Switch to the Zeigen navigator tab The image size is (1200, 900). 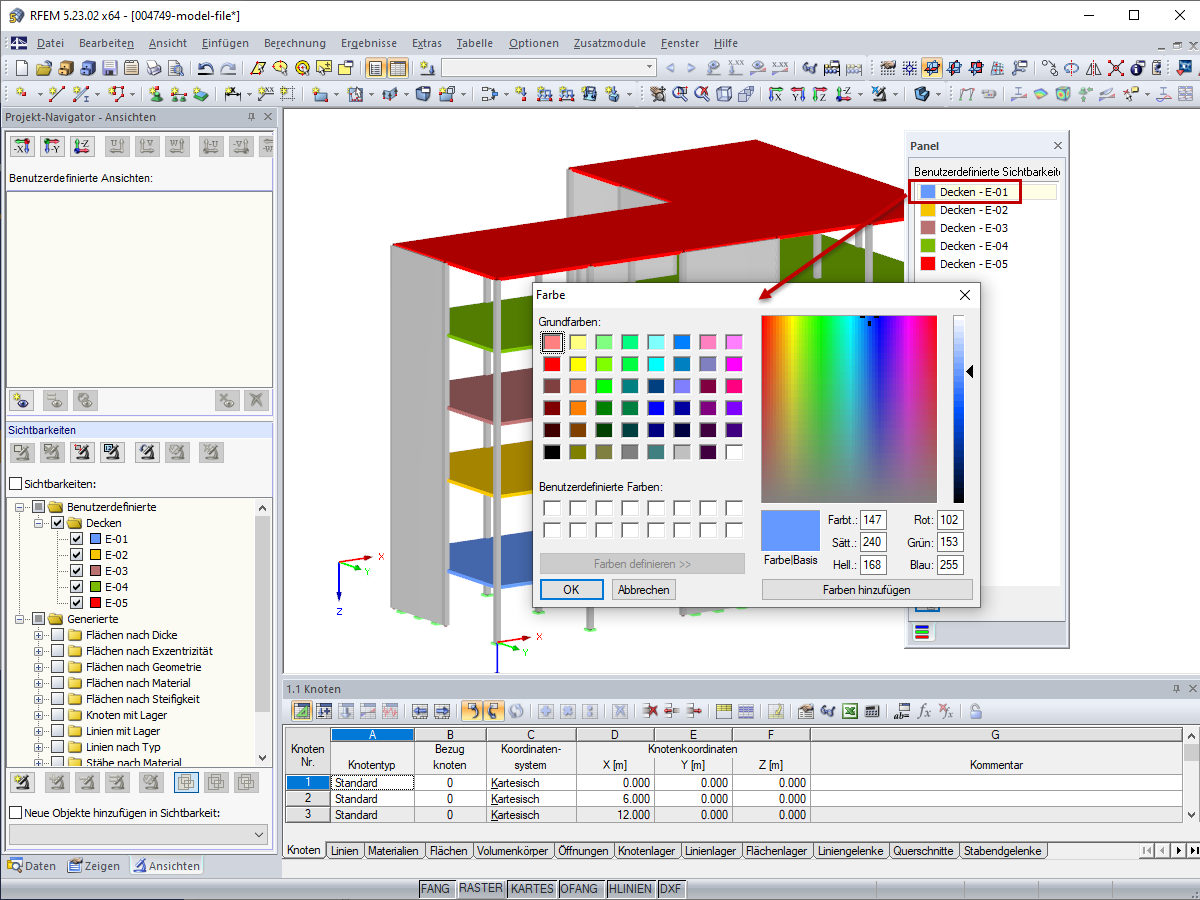[94, 866]
